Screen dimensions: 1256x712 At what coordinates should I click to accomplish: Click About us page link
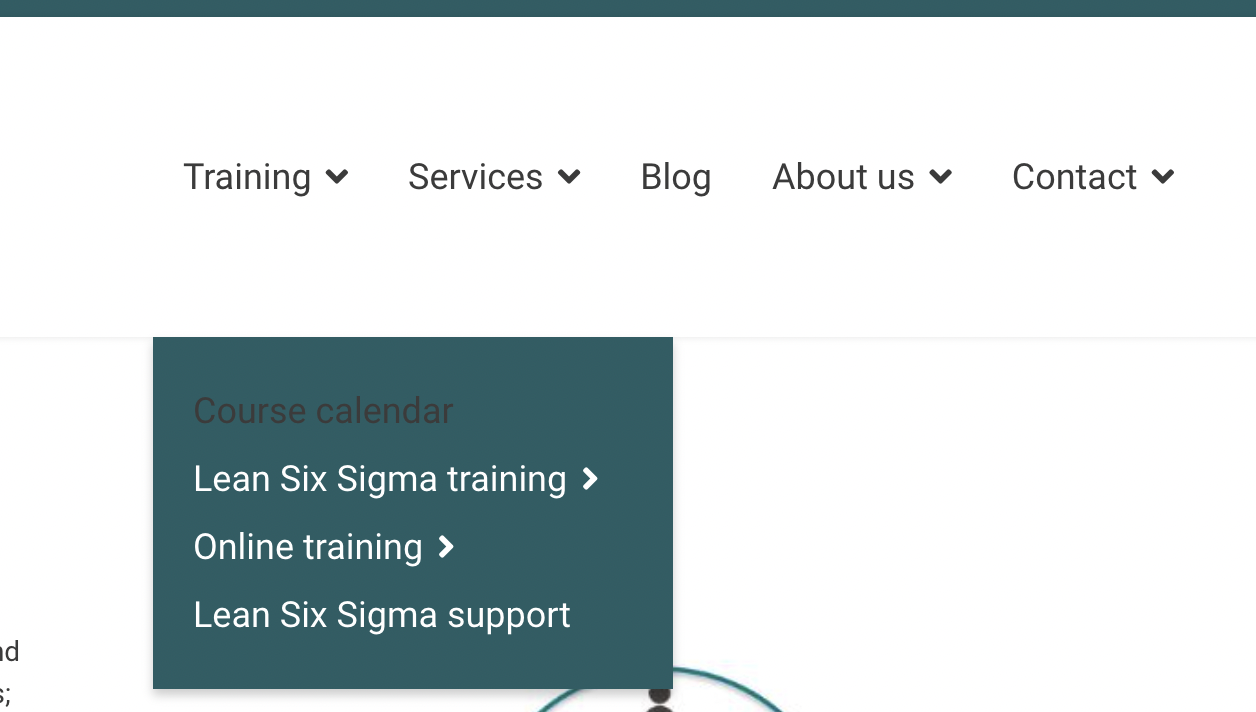843,177
